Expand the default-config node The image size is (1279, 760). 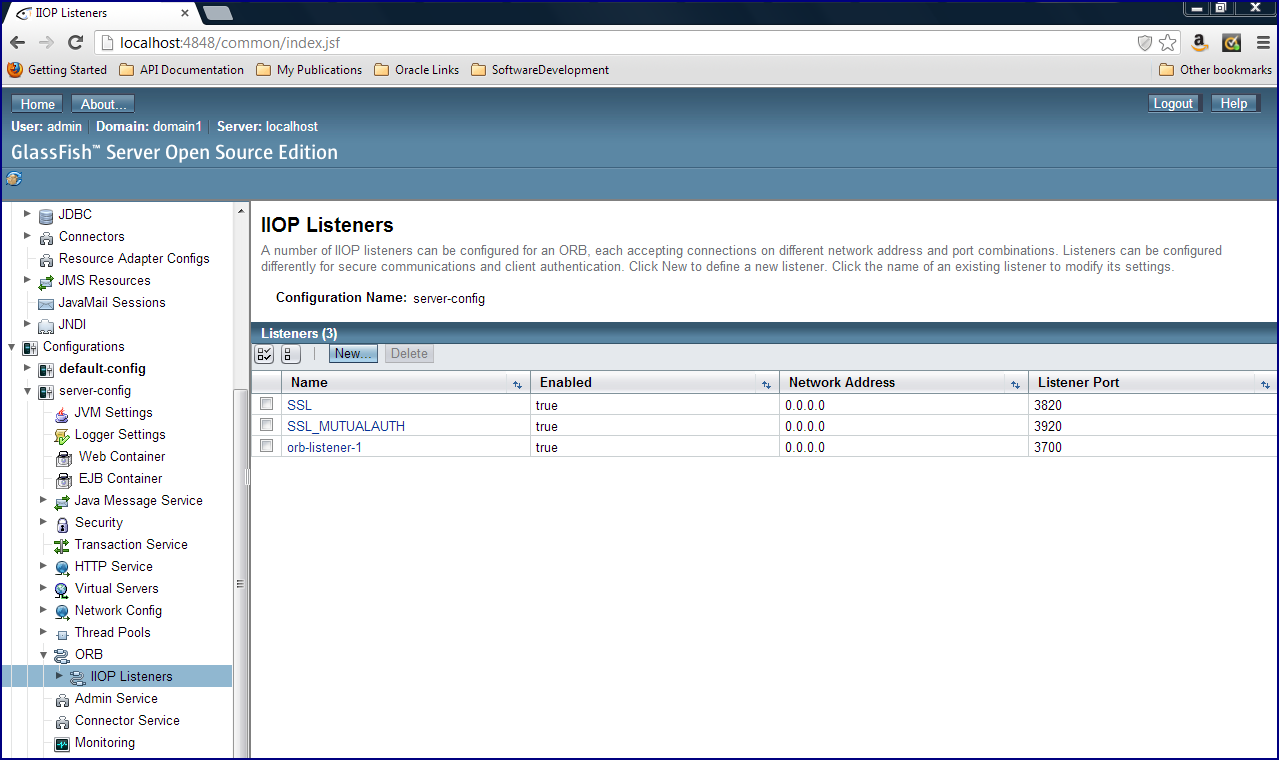click(27, 368)
